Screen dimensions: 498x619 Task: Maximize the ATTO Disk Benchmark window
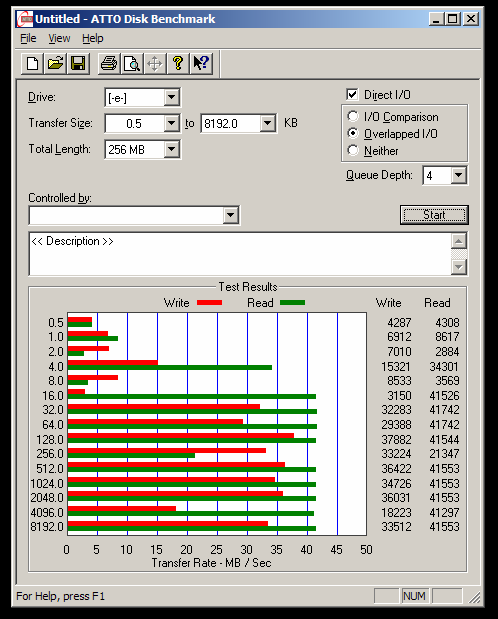tap(452, 19)
